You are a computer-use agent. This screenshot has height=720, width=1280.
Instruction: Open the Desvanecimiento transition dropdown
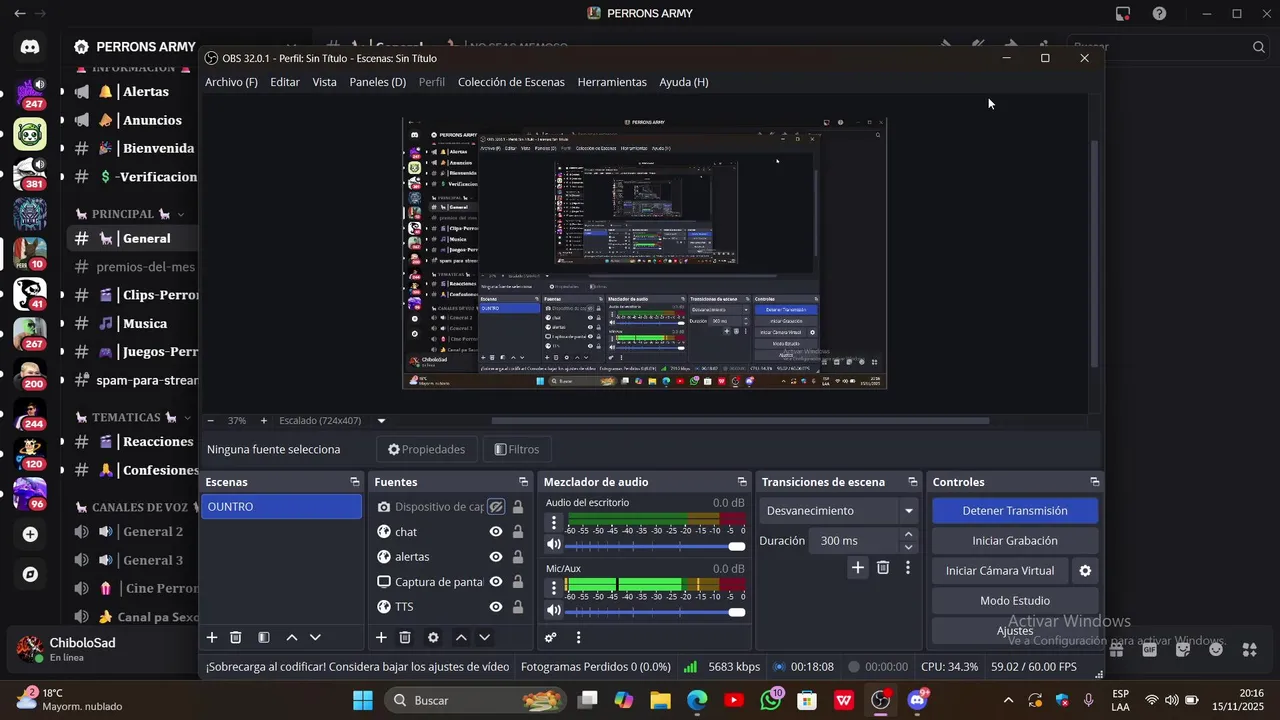(x=838, y=511)
